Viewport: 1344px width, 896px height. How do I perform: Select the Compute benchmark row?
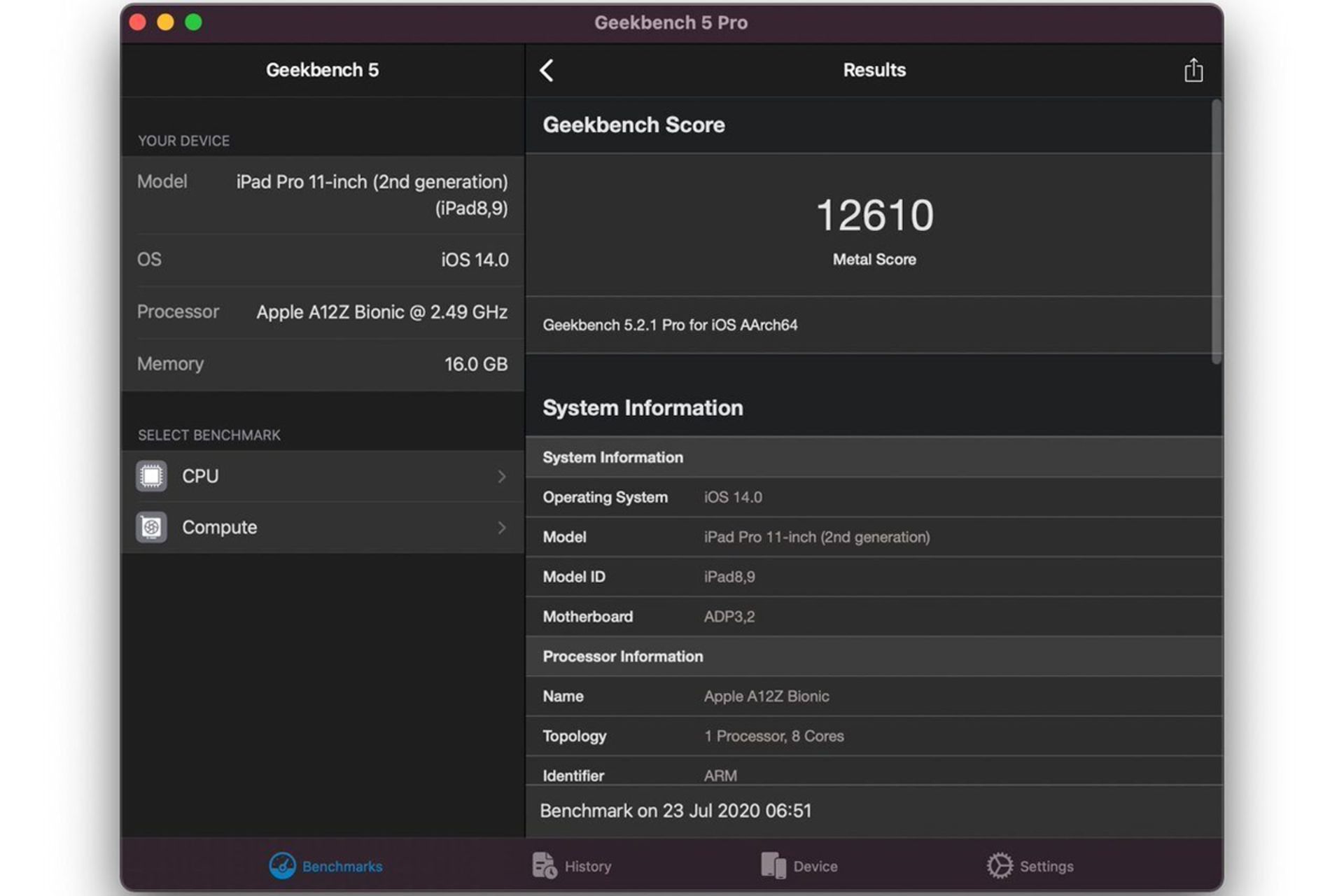(322, 527)
